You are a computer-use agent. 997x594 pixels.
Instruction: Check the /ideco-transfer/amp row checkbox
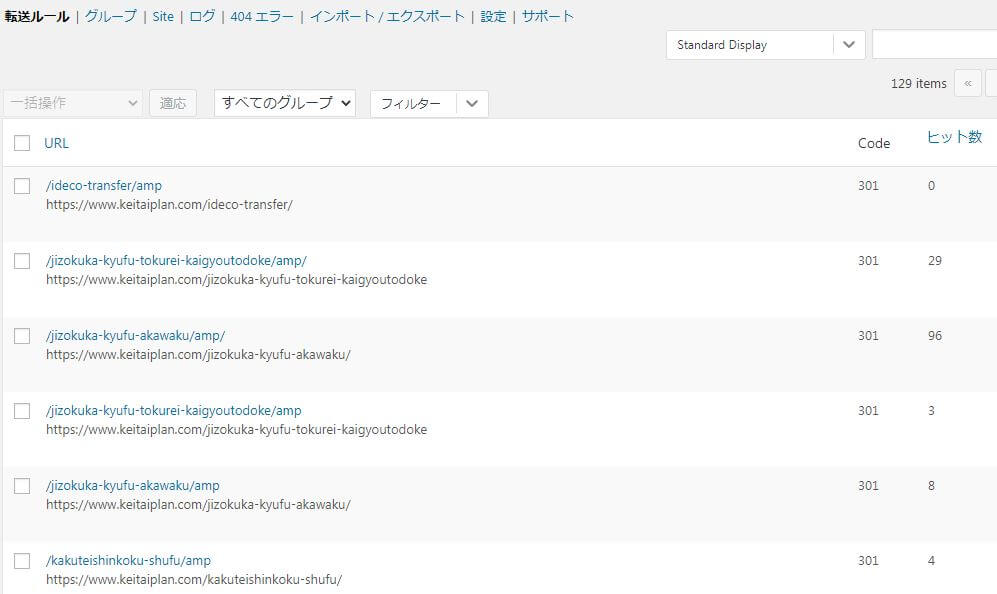tap(22, 186)
